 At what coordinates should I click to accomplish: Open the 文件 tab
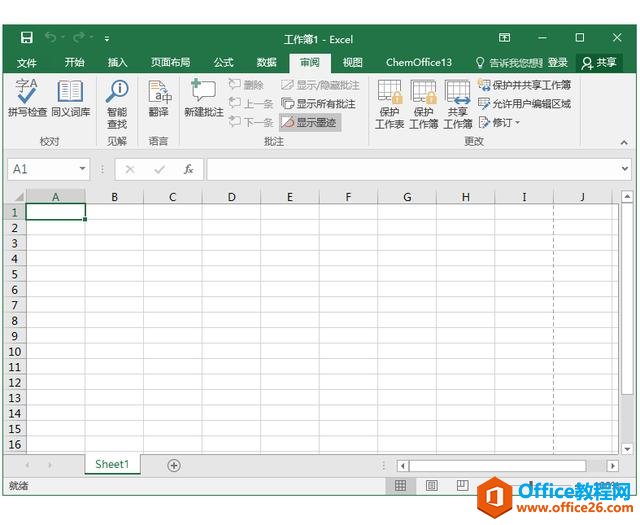point(27,62)
